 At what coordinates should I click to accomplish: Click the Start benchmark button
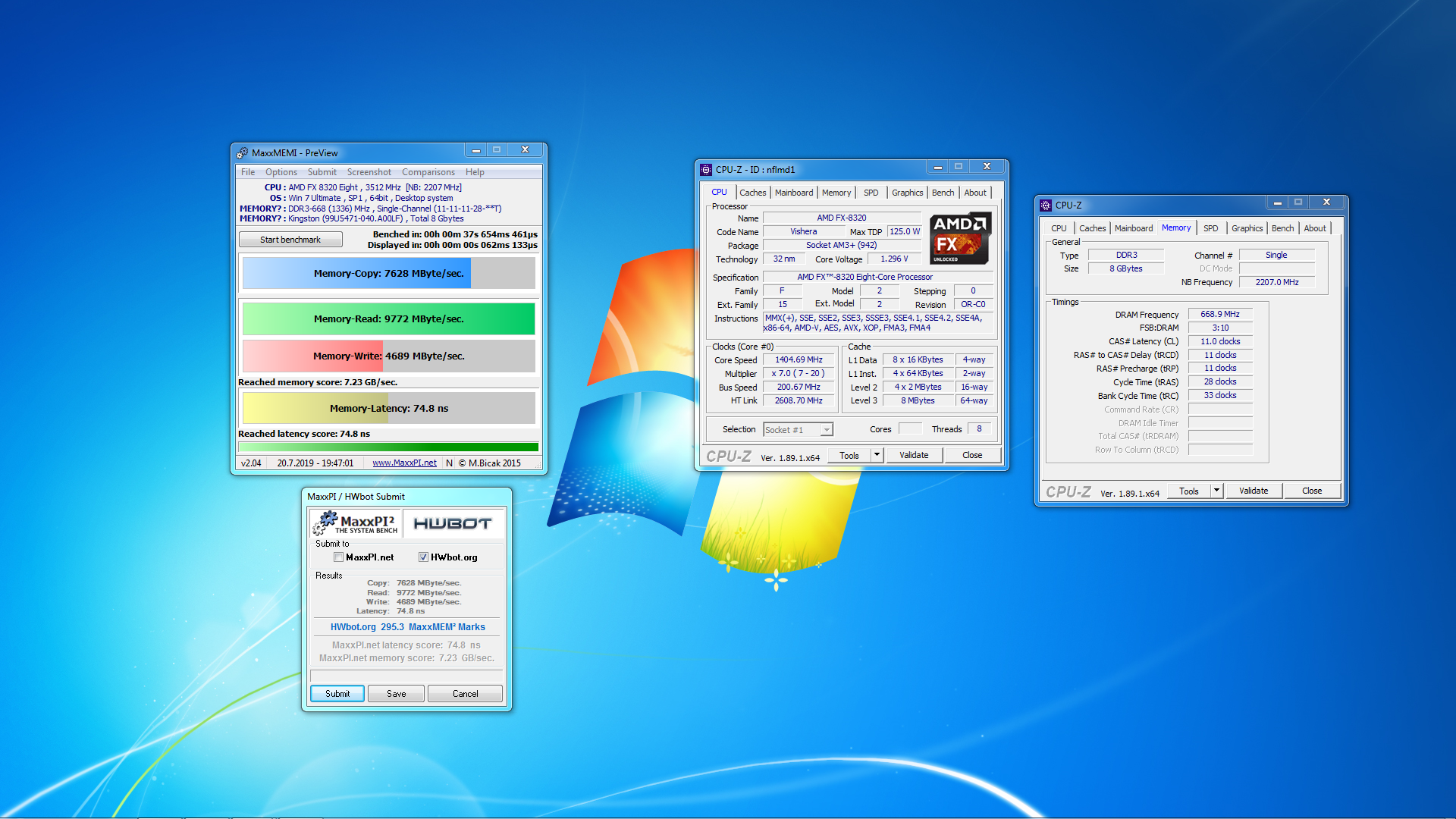point(290,240)
